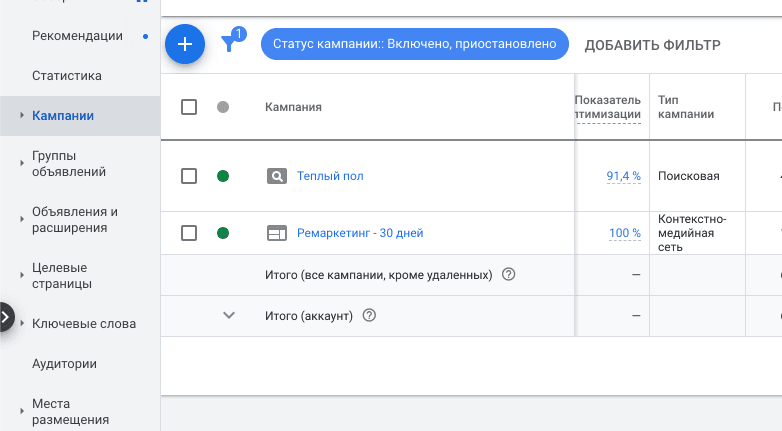This screenshot has width=782, height=431.
Task: Tick the checkbox for Ремаркетинг - 30 дней
Action: click(189, 233)
